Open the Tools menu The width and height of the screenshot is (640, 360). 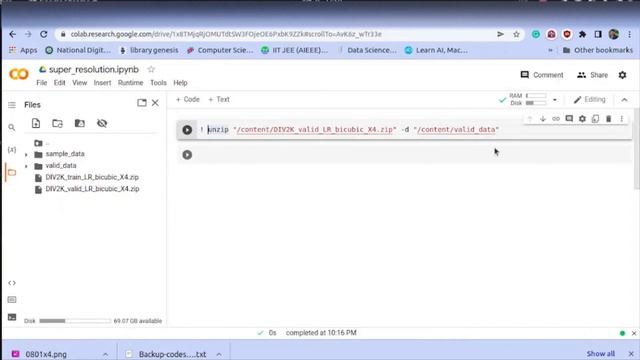[x=158, y=83]
